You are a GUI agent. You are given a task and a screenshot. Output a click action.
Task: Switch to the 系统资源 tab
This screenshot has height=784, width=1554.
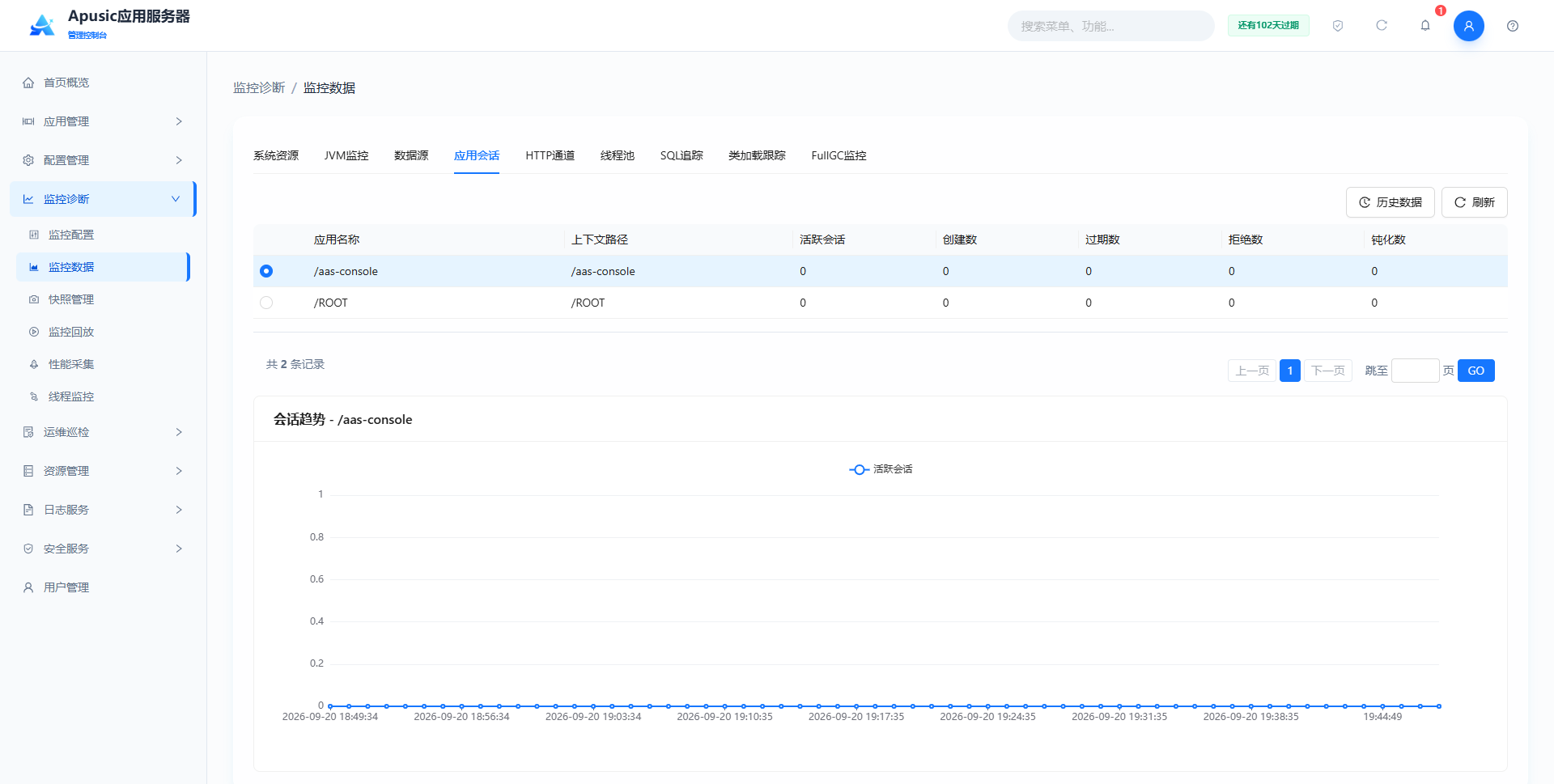coord(276,155)
